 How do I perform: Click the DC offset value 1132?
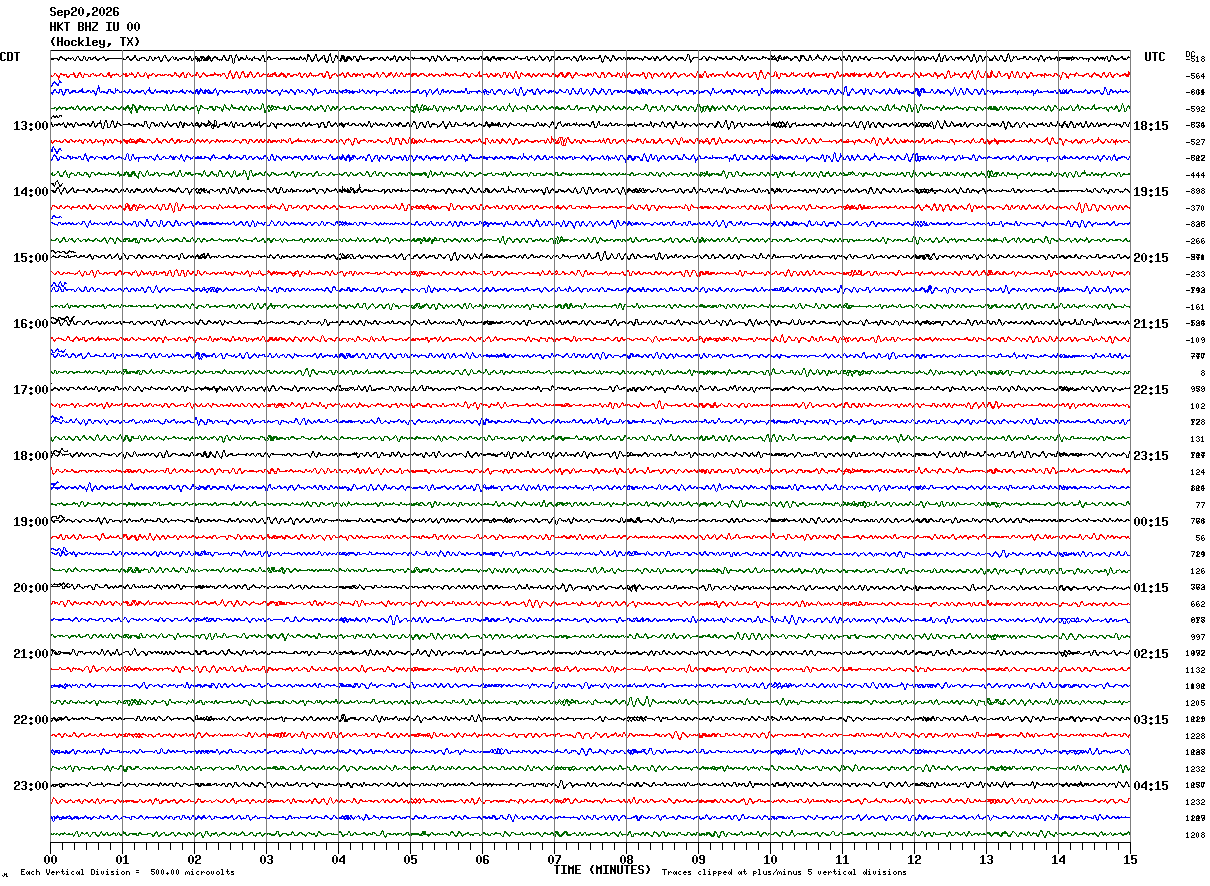(1195, 670)
